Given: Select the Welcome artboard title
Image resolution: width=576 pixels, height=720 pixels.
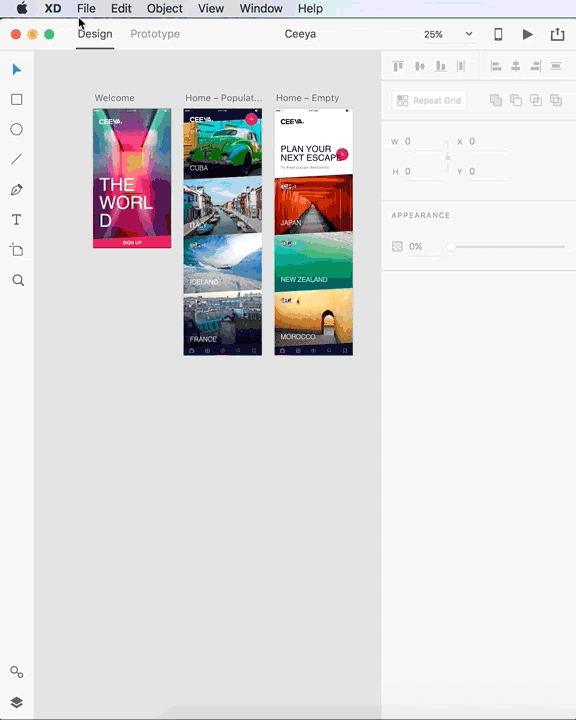Looking at the screenshot, I should [x=114, y=98].
